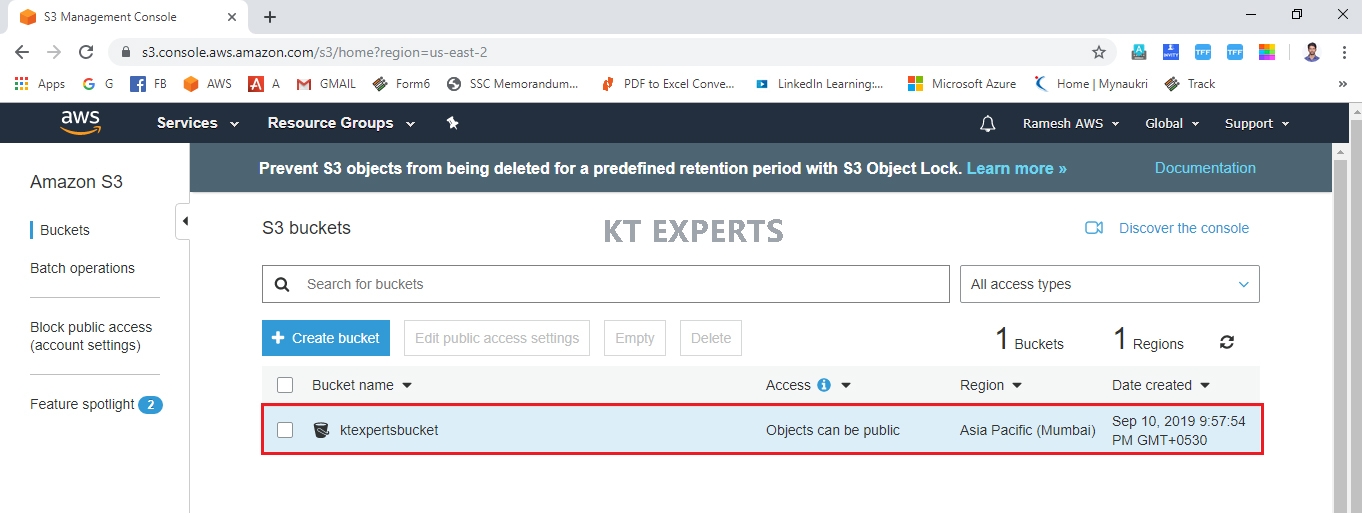Bookmark this page with the star icon
This screenshot has width=1362, height=513.
[x=1099, y=52]
